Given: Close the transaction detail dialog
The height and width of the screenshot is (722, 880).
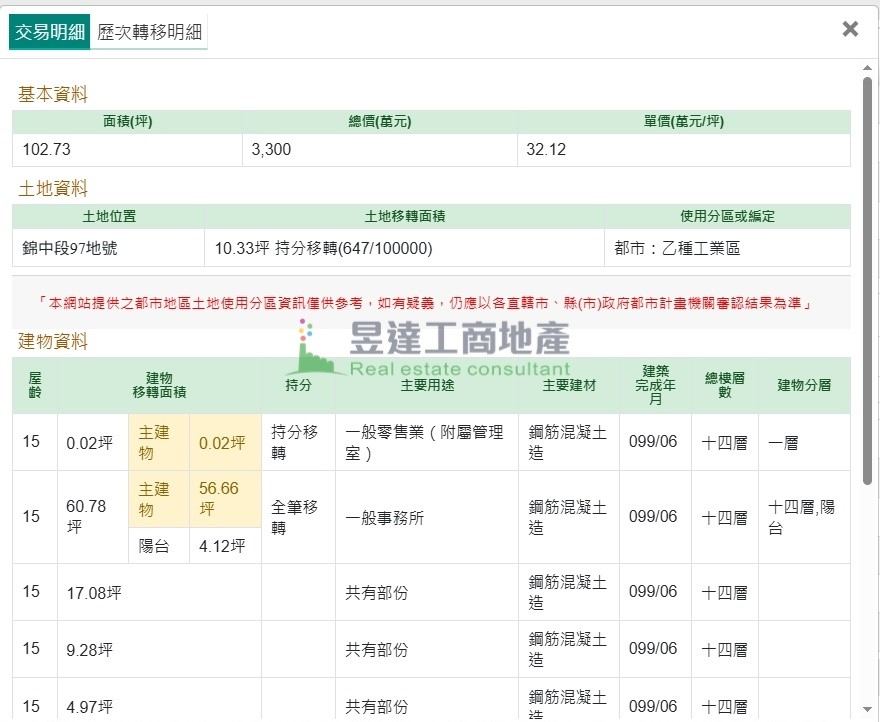Looking at the screenshot, I should click(x=850, y=29).
